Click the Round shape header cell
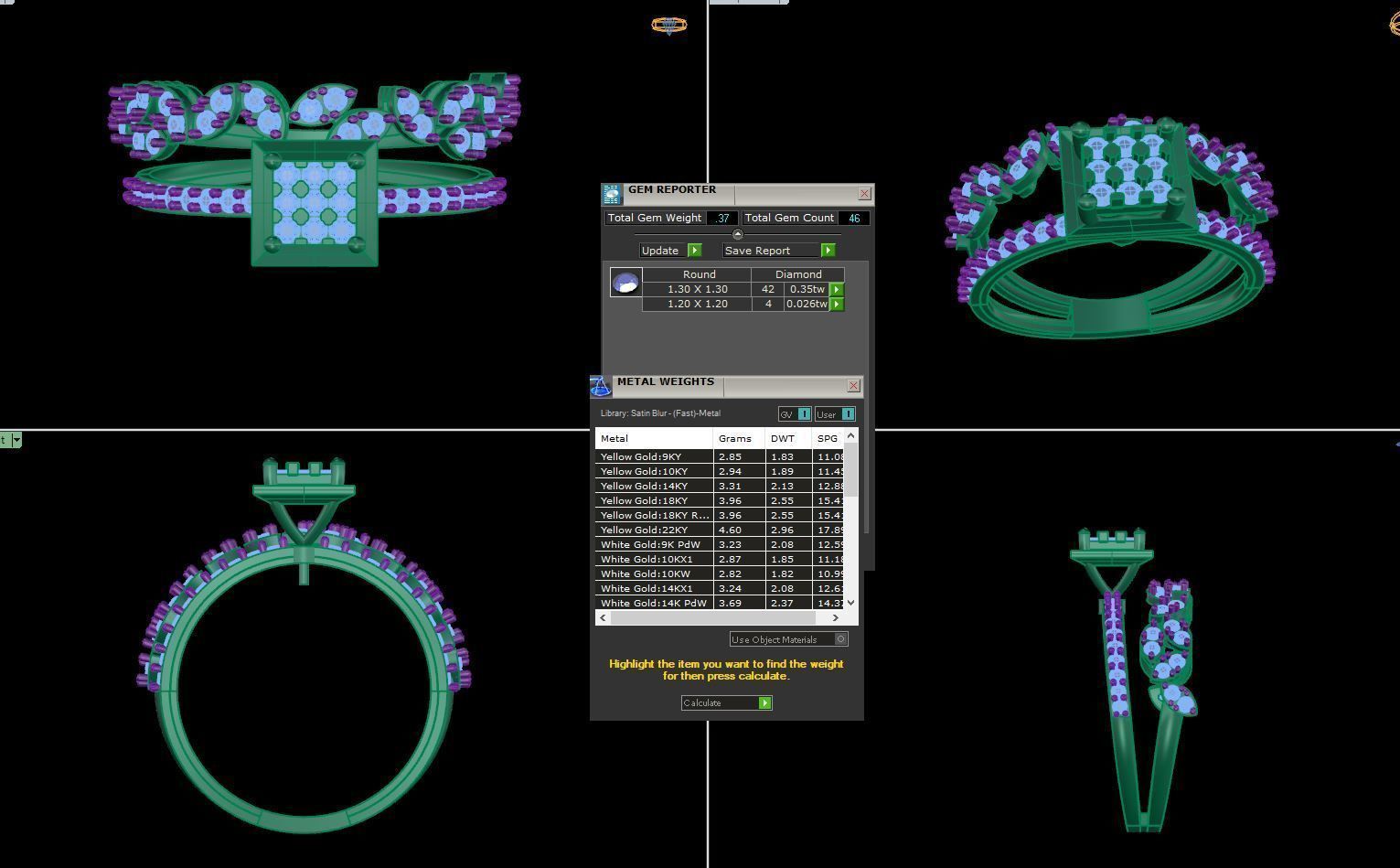1400x868 pixels. [699, 274]
